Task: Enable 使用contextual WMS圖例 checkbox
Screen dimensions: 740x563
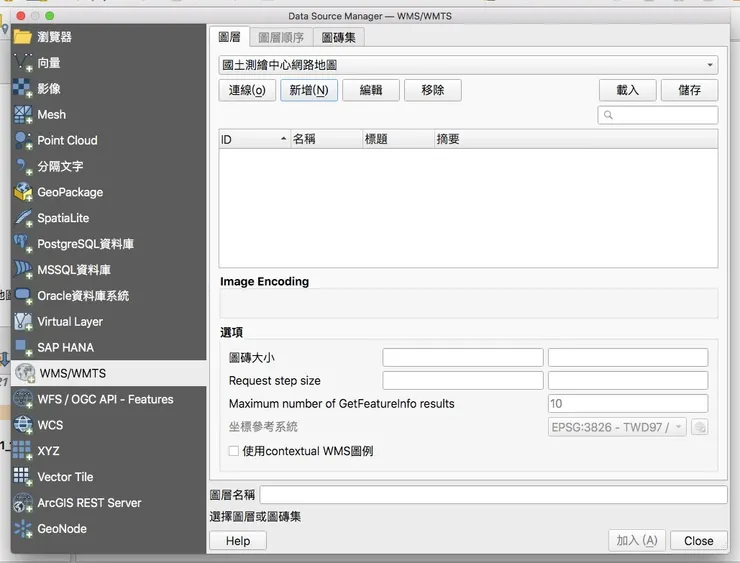Action: click(x=234, y=451)
